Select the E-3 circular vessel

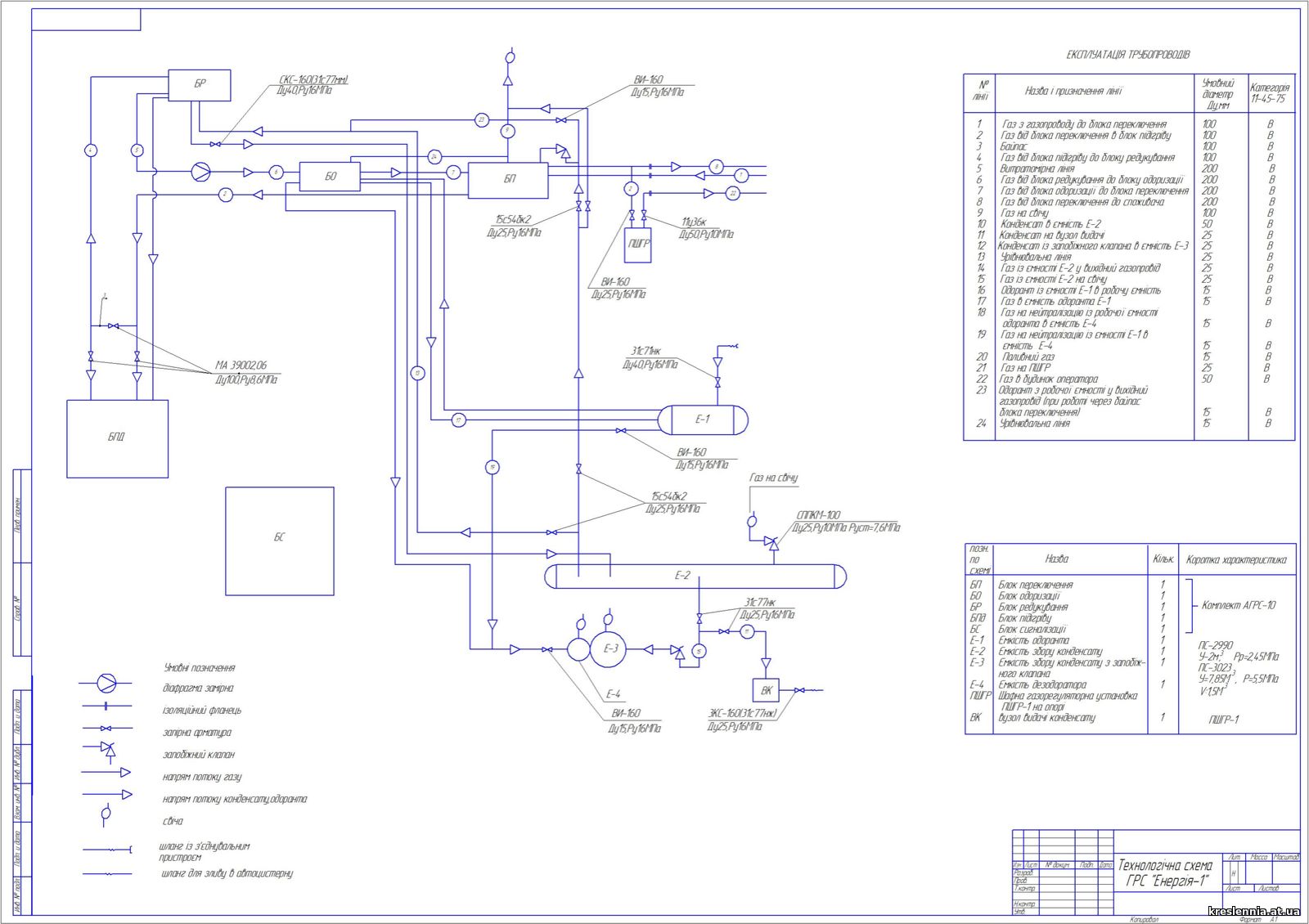click(609, 649)
